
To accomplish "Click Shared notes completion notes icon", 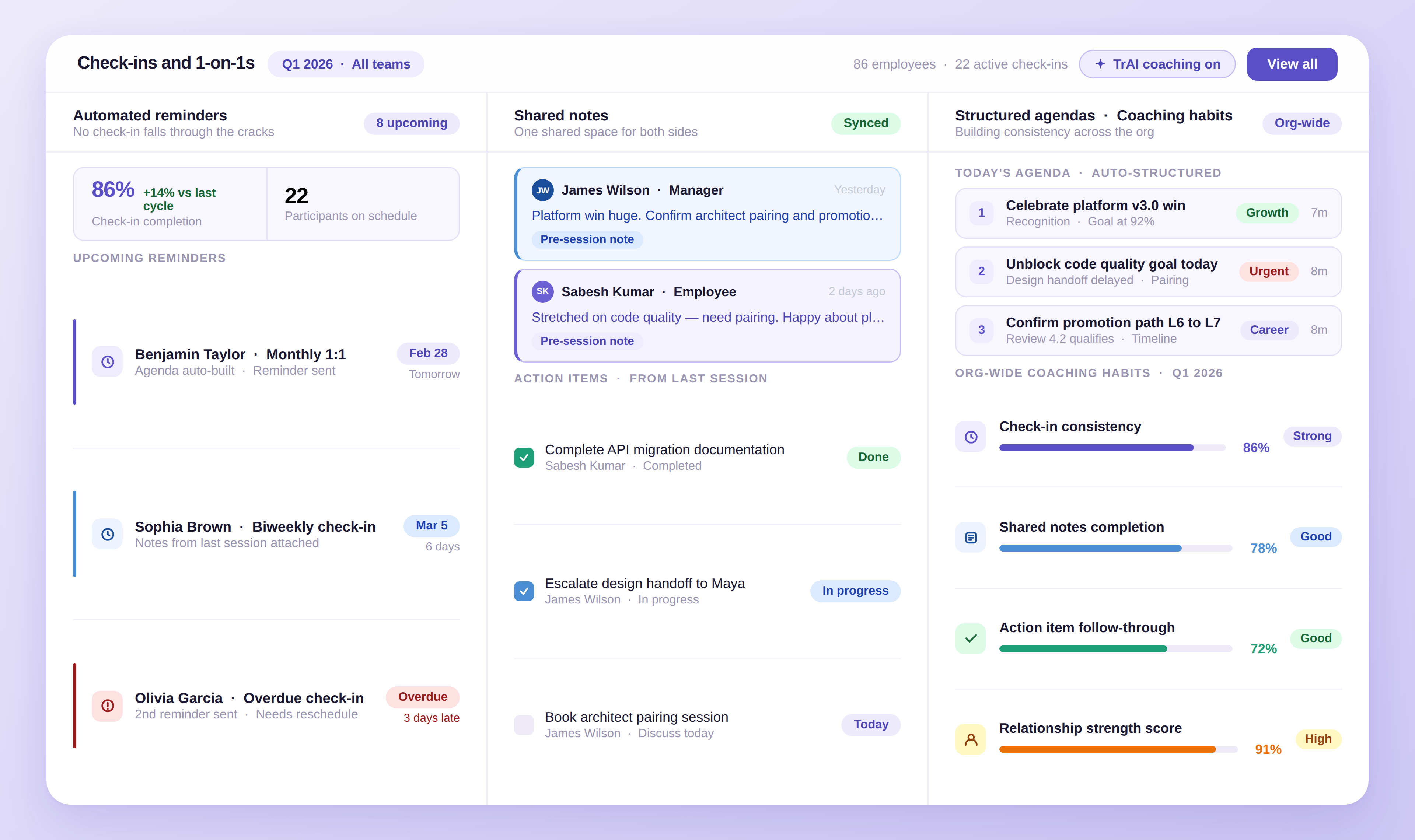I will coord(971,537).
